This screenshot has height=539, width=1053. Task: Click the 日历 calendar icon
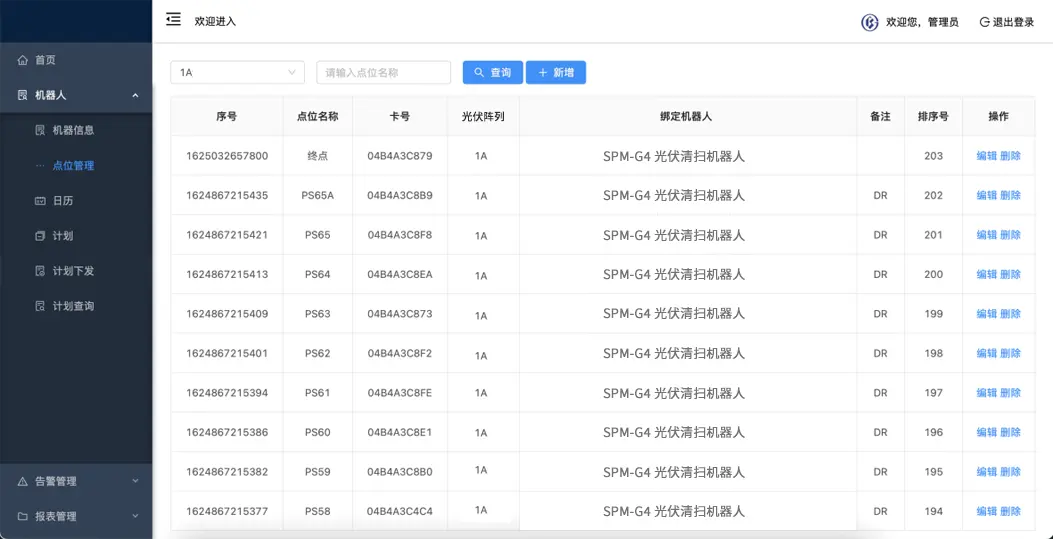(x=40, y=201)
